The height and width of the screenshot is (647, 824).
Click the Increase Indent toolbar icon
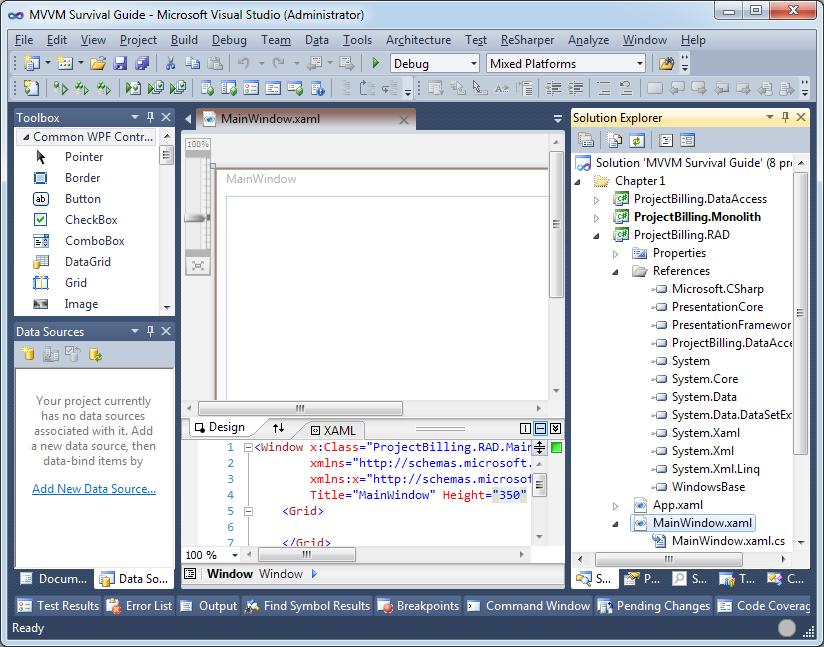pyautogui.click(x=575, y=88)
